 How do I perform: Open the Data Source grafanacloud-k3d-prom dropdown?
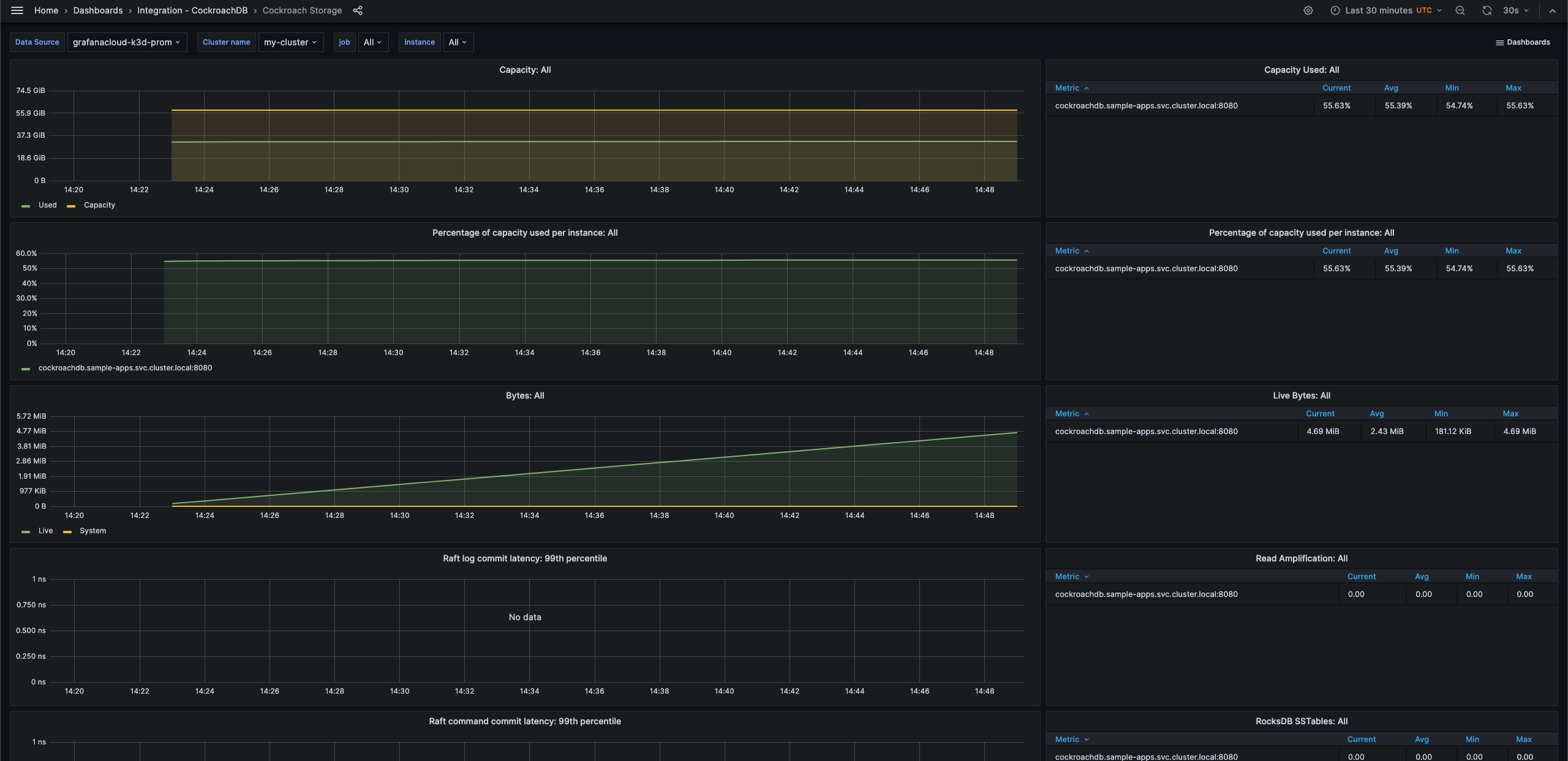(126, 42)
